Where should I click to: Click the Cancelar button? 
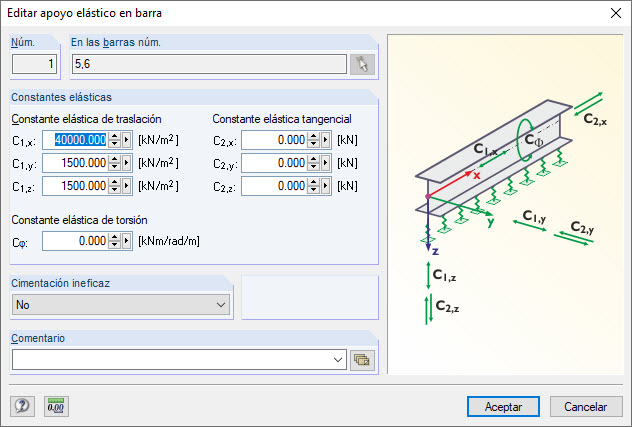coord(586,406)
